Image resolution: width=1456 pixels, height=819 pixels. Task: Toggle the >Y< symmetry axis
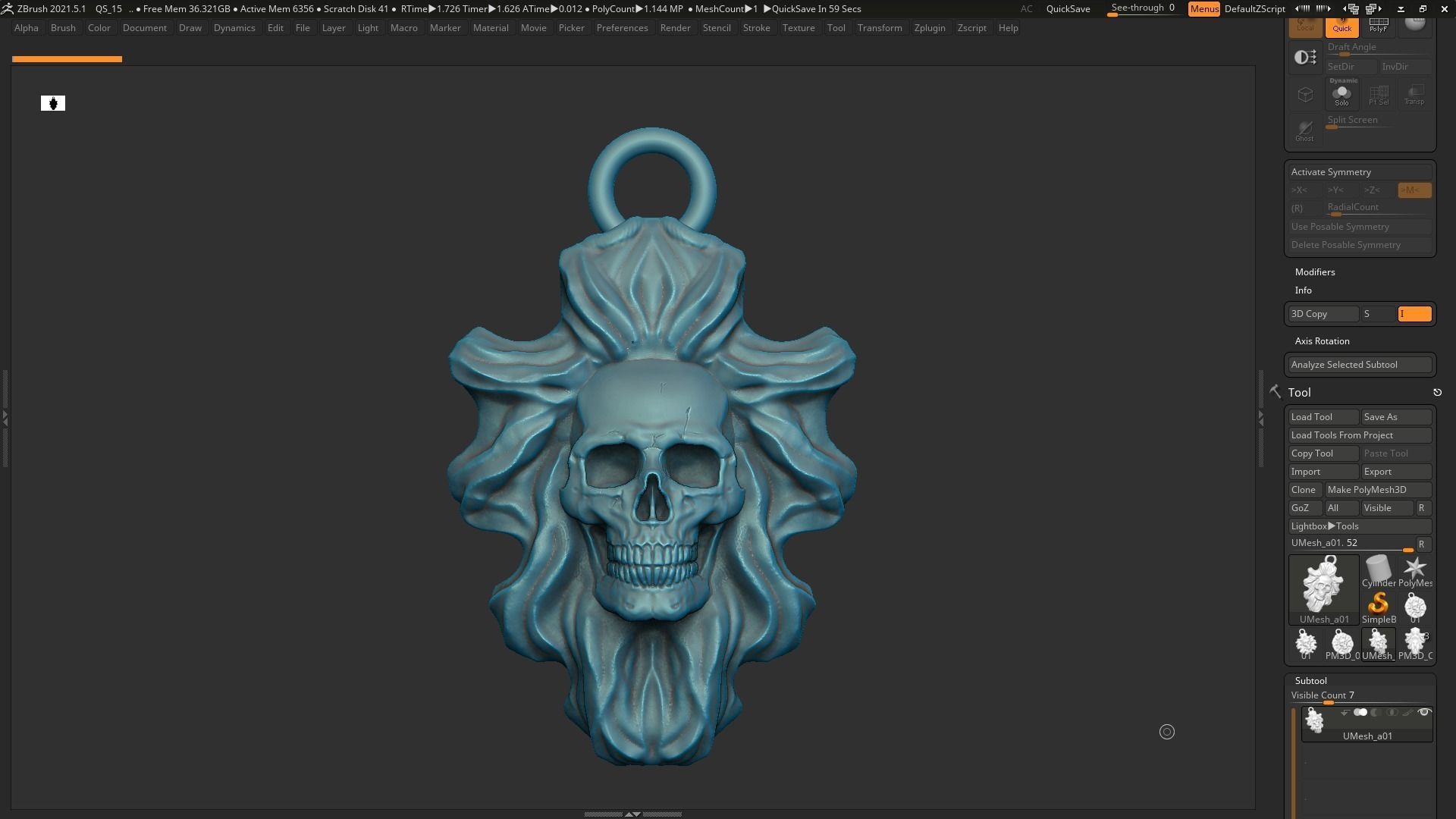click(1341, 190)
